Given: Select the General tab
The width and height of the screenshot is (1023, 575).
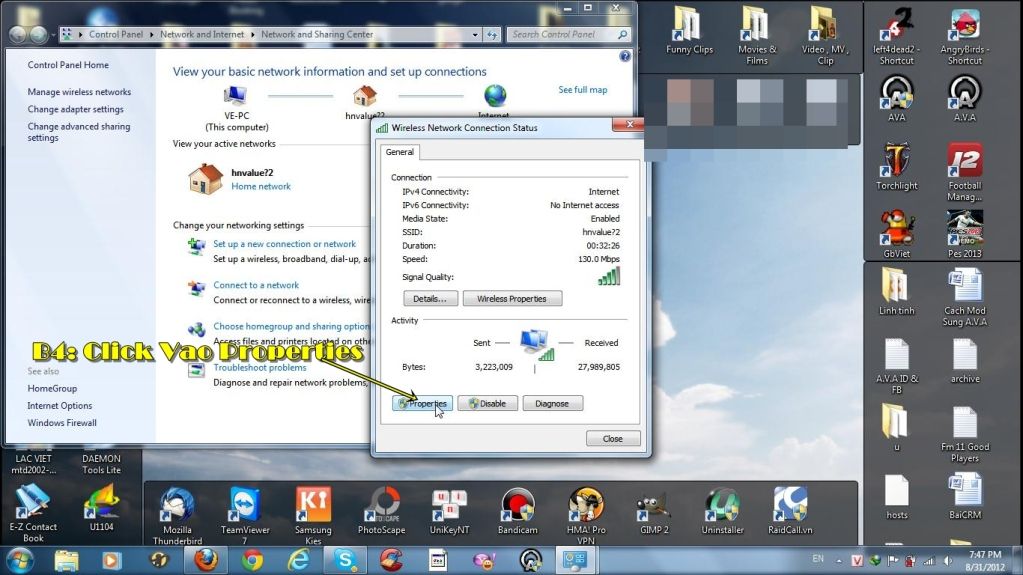Looking at the screenshot, I should 399,152.
